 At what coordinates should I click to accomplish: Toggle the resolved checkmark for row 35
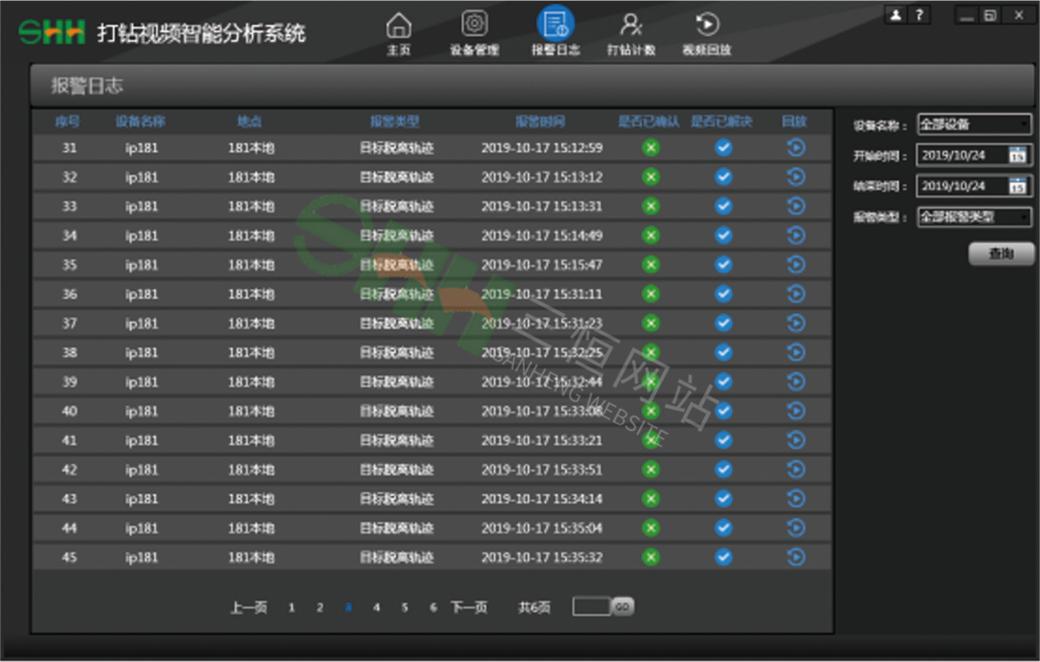(723, 265)
